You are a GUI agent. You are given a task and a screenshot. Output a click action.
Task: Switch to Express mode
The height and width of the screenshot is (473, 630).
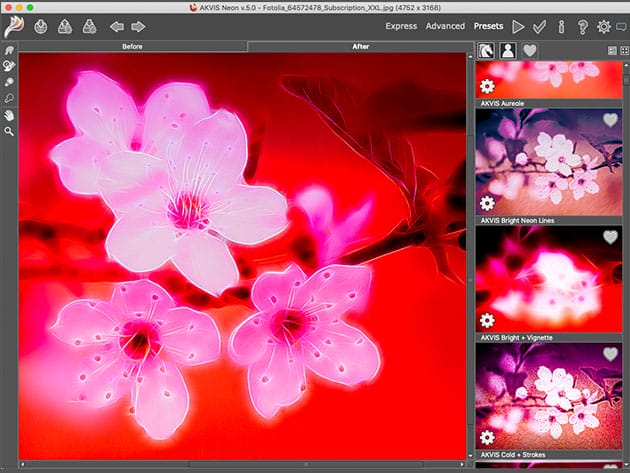click(x=400, y=26)
